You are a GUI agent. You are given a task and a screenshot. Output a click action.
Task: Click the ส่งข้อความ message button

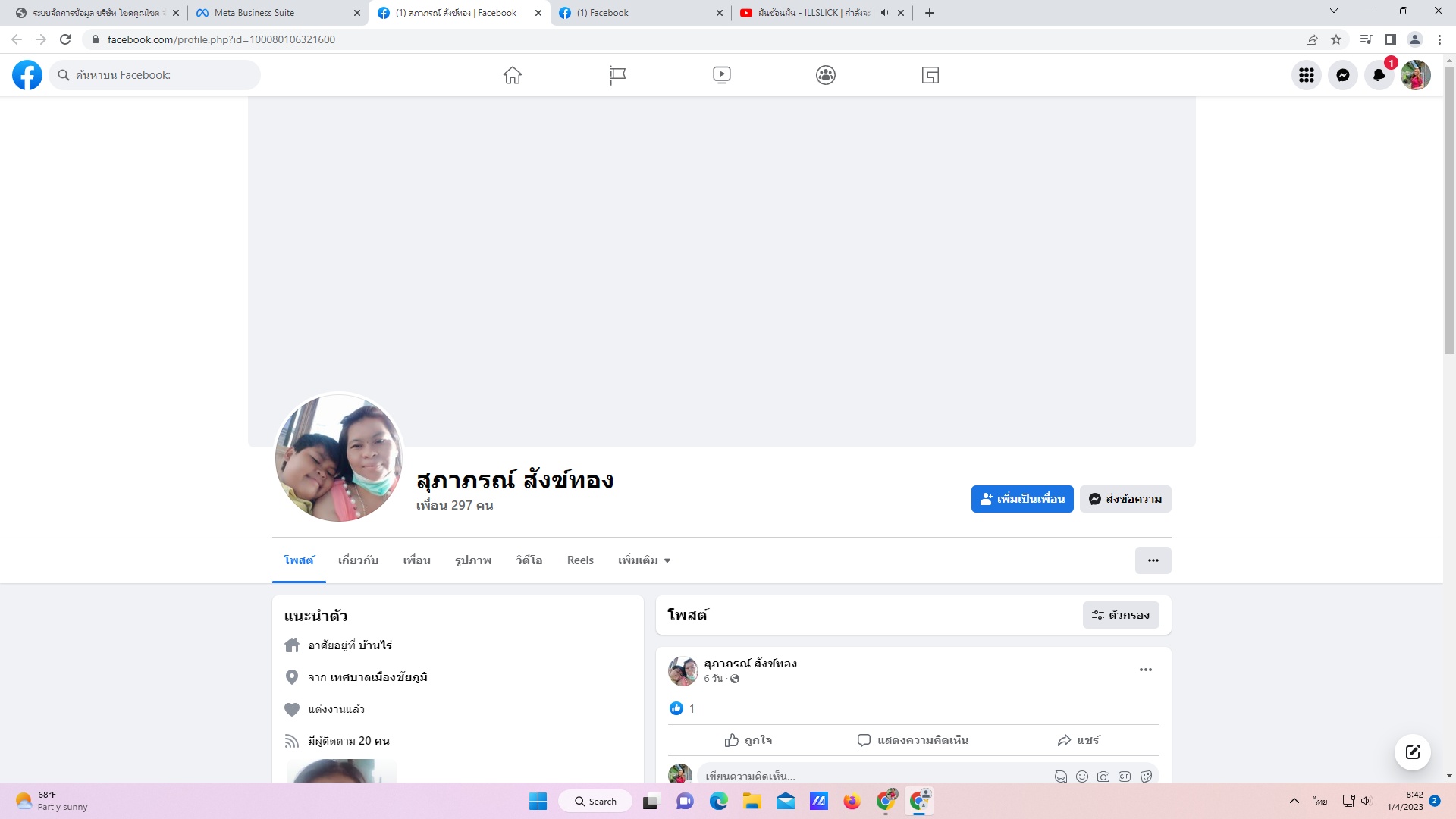[x=1125, y=499]
